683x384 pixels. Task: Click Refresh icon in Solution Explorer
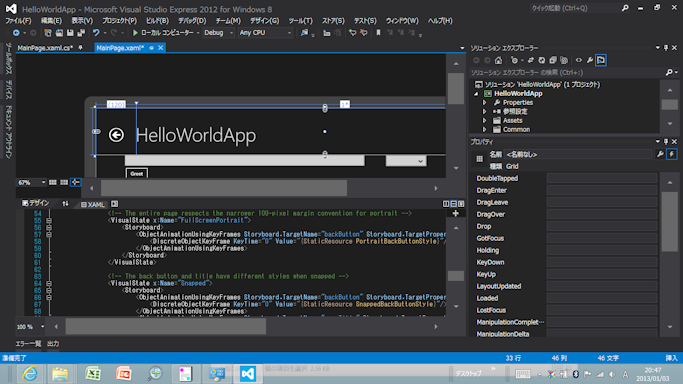tap(541, 60)
